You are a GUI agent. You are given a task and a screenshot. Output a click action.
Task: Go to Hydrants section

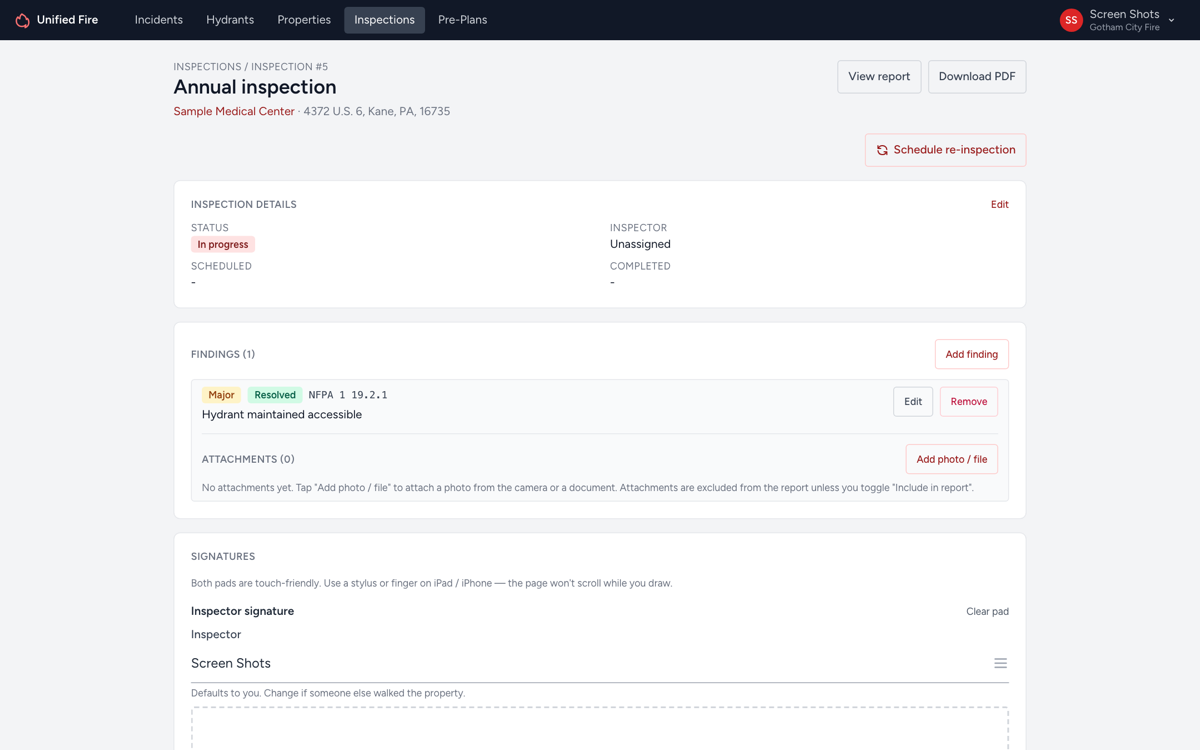(230, 20)
